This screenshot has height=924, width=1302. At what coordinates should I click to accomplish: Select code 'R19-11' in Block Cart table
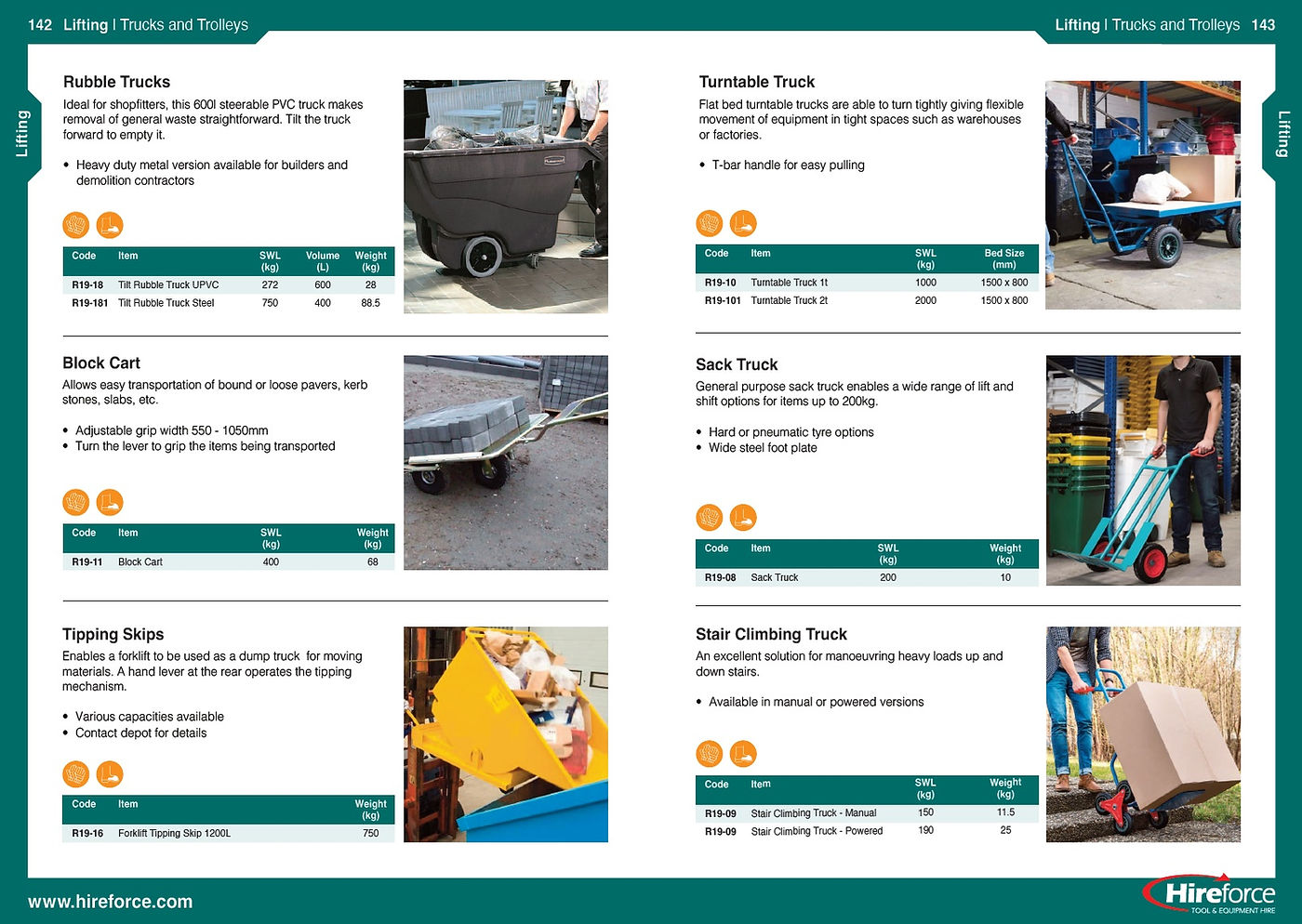tap(87, 562)
